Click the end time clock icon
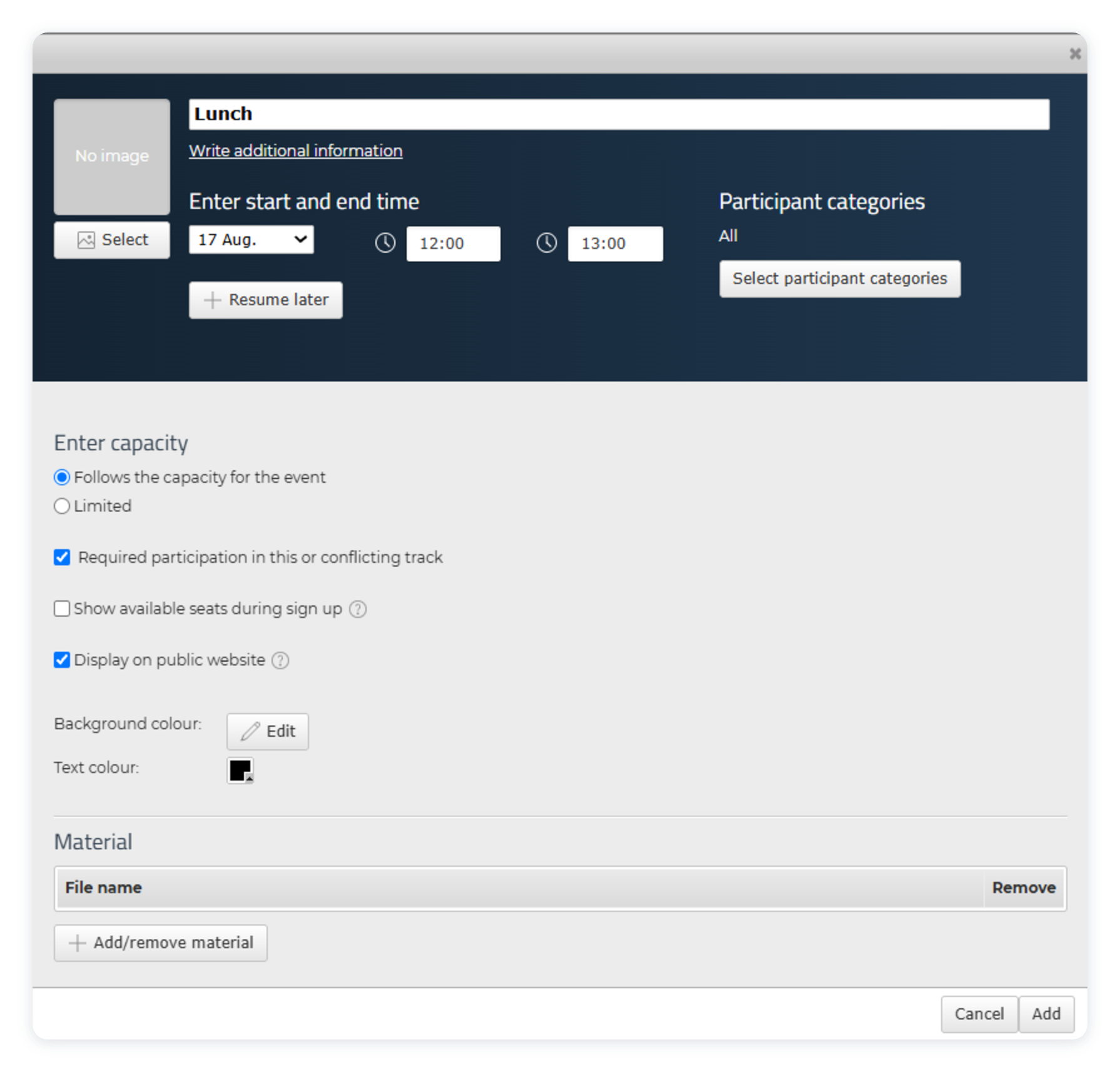This screenshot has height=1072, width=1120. pyautogui.click(x=546, y=243)
